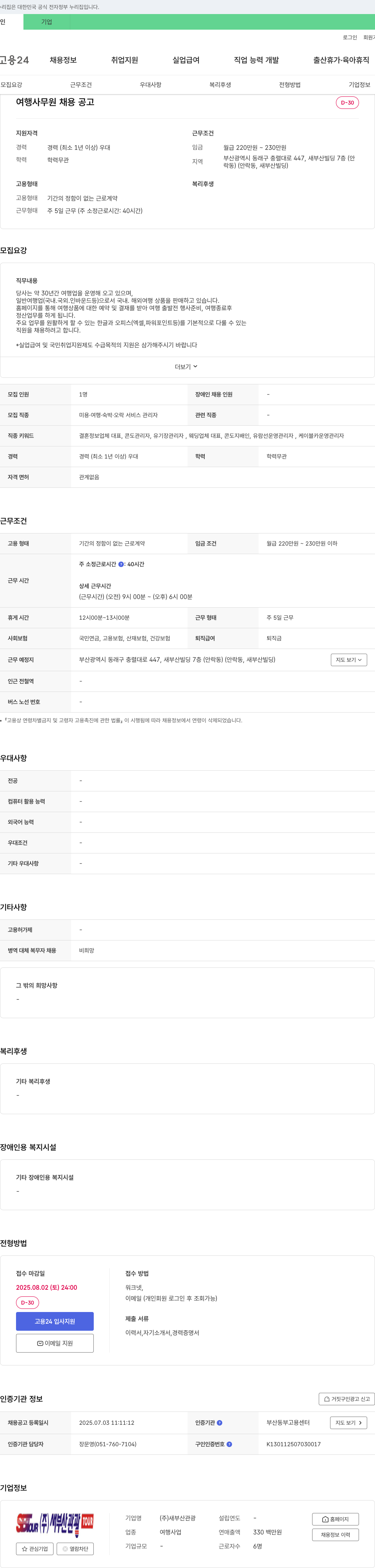
Task: Apply by email with 이메일 지원
Action: click(x=55, y=1343)
